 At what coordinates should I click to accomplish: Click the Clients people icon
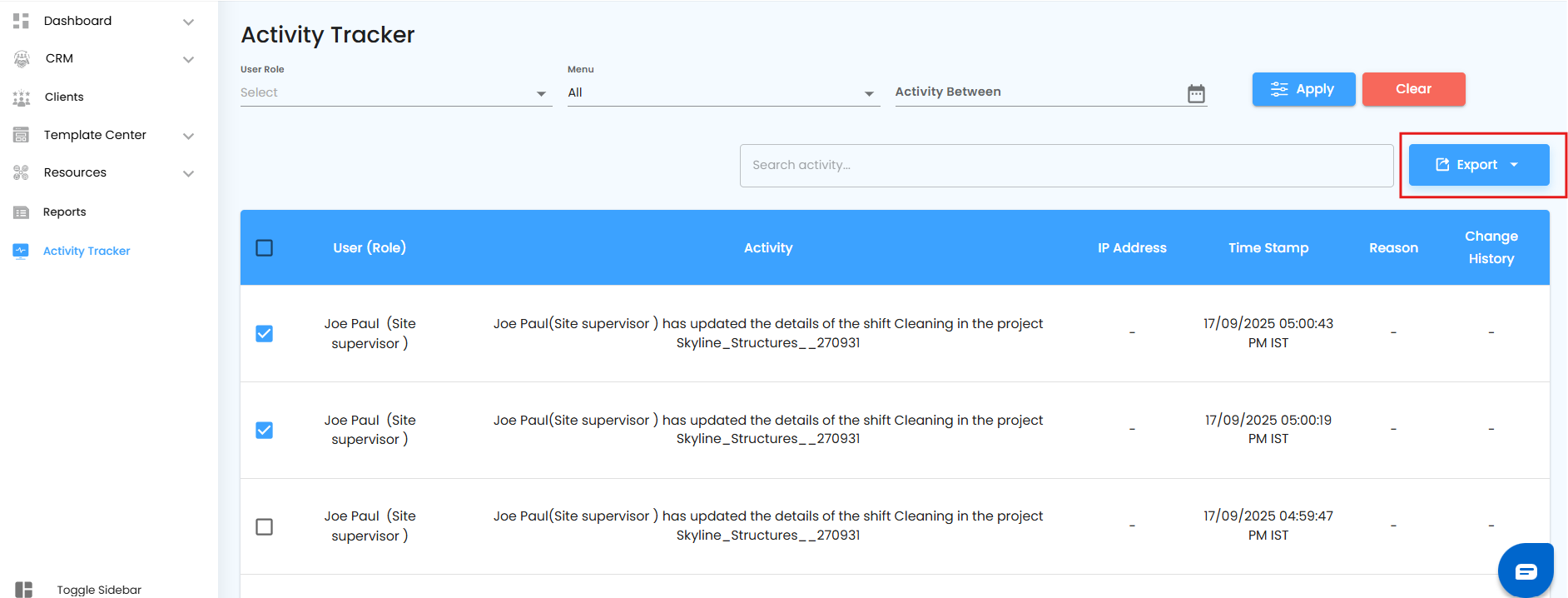(22, 97)
